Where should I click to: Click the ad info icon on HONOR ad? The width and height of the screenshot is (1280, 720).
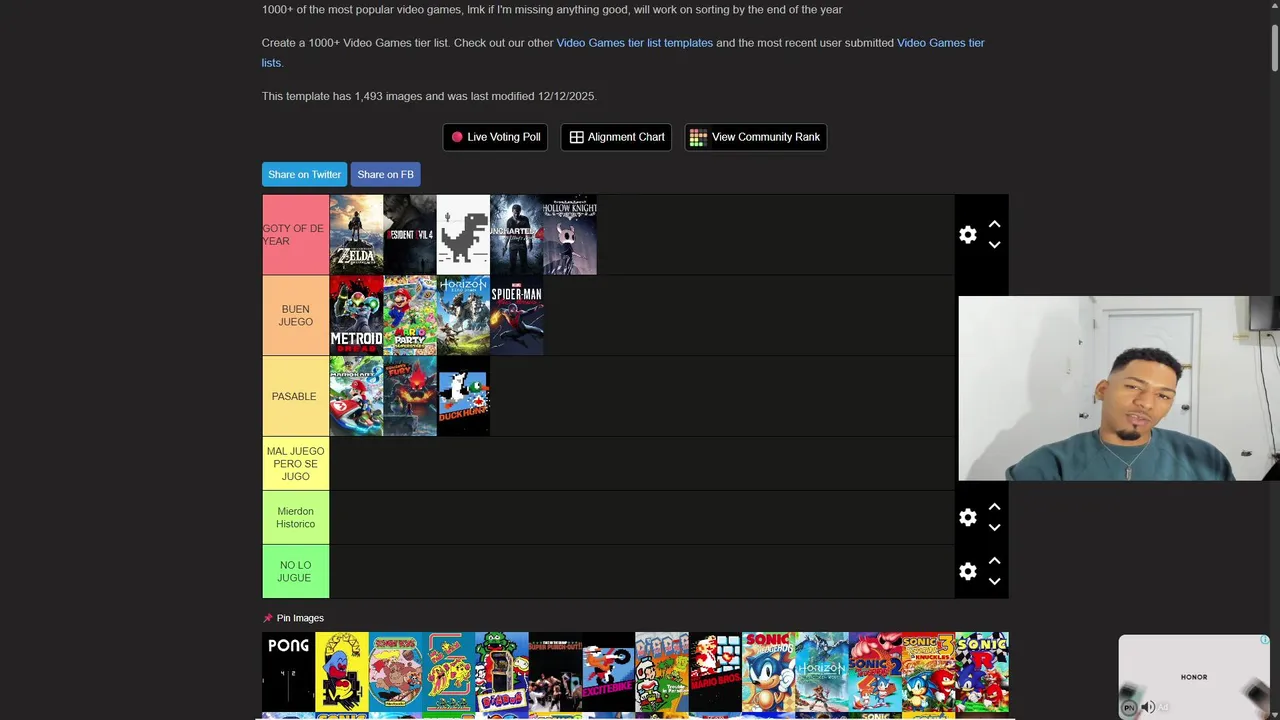[x=1265, y=640]
